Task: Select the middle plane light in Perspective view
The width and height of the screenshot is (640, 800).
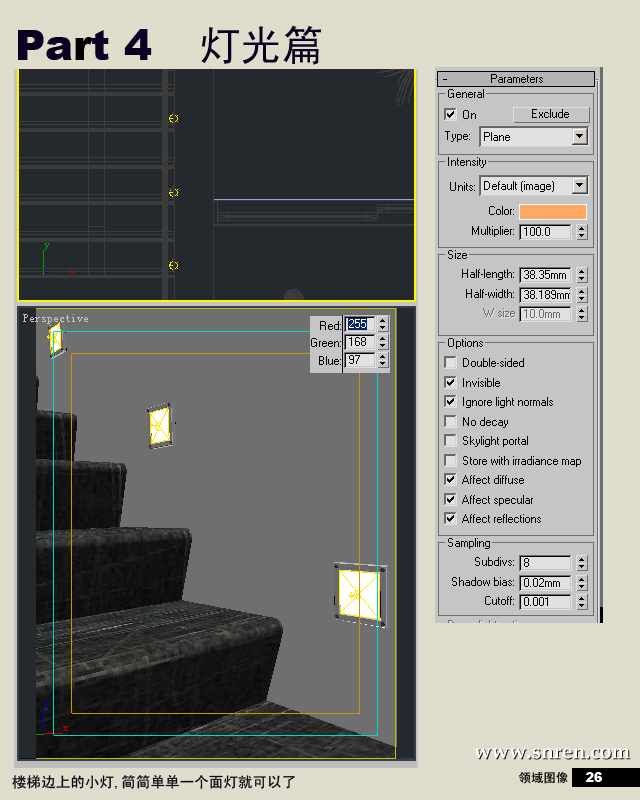Action: tap(159, 425)
